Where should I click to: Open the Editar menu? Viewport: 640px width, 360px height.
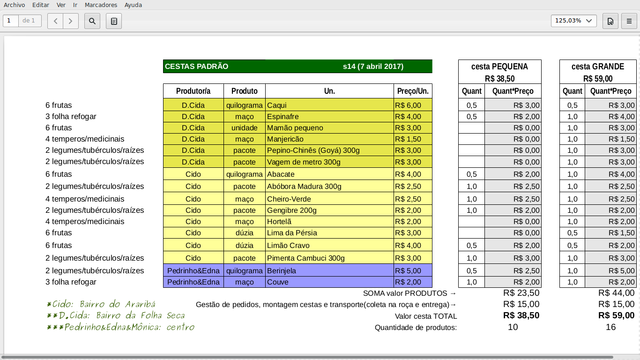(40, 5)
